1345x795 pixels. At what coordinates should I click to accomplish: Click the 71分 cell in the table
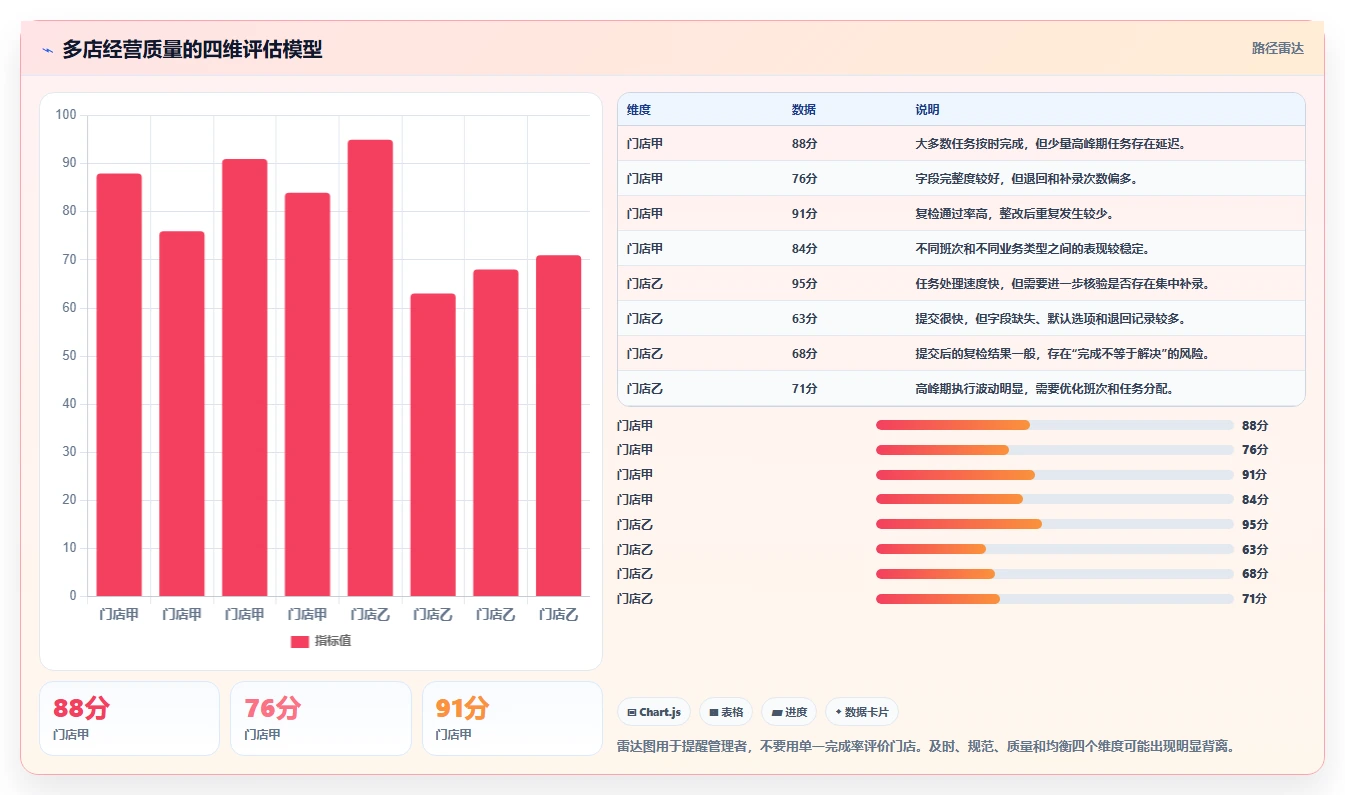804,389
